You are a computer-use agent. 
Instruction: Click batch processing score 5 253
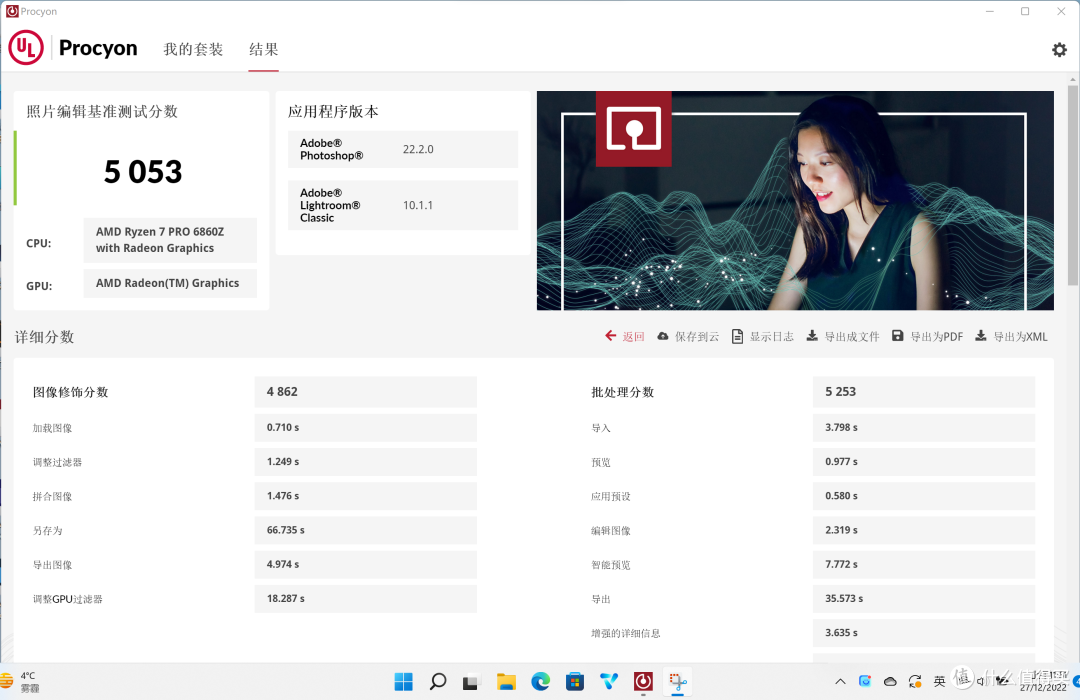pyautogui.click(x=924, y=391)
